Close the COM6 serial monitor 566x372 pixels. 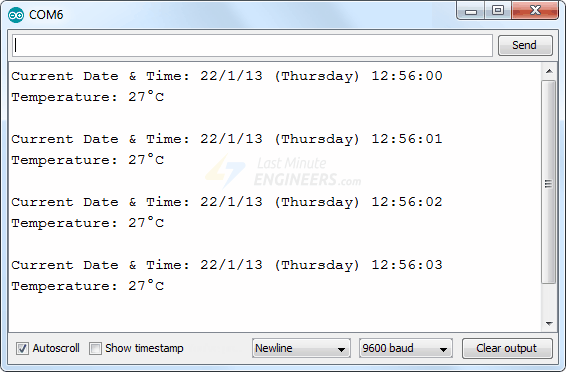point(535,11)
